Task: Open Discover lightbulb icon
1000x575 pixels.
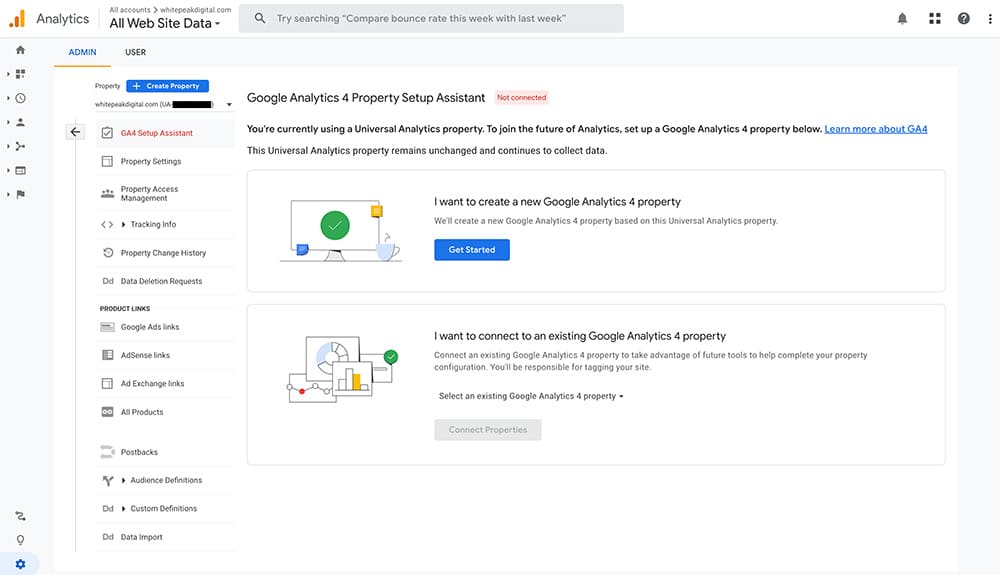Action: coord(20,540)
